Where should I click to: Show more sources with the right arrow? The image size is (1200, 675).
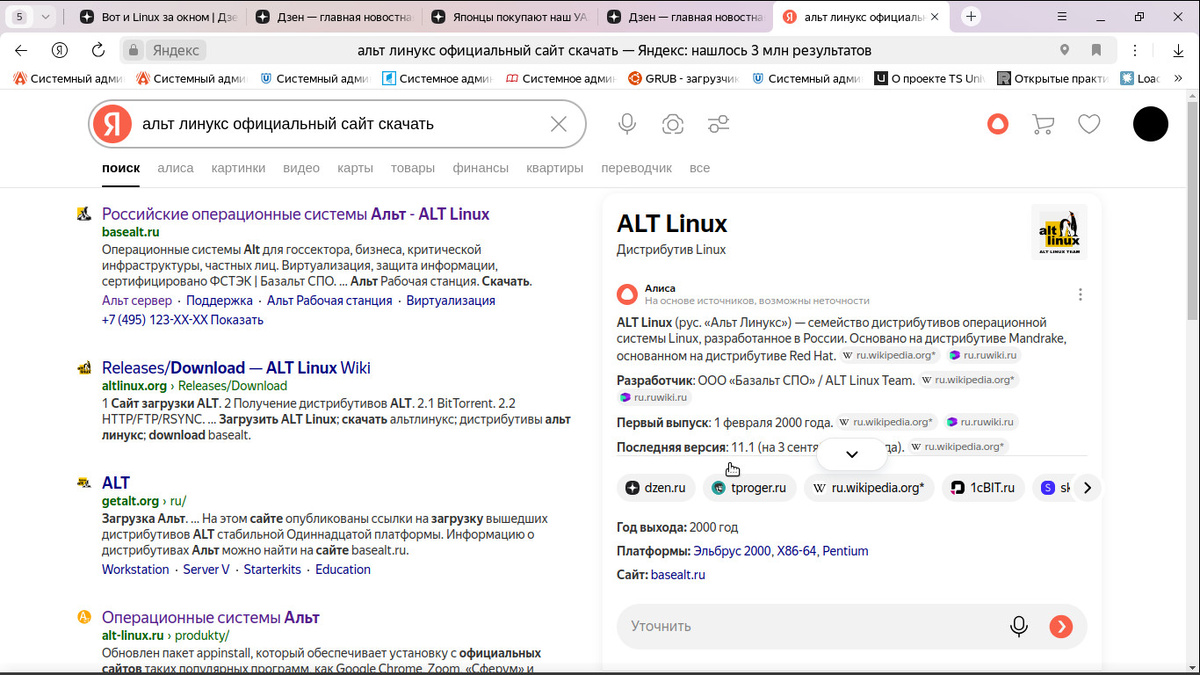tap(1087, 488)
